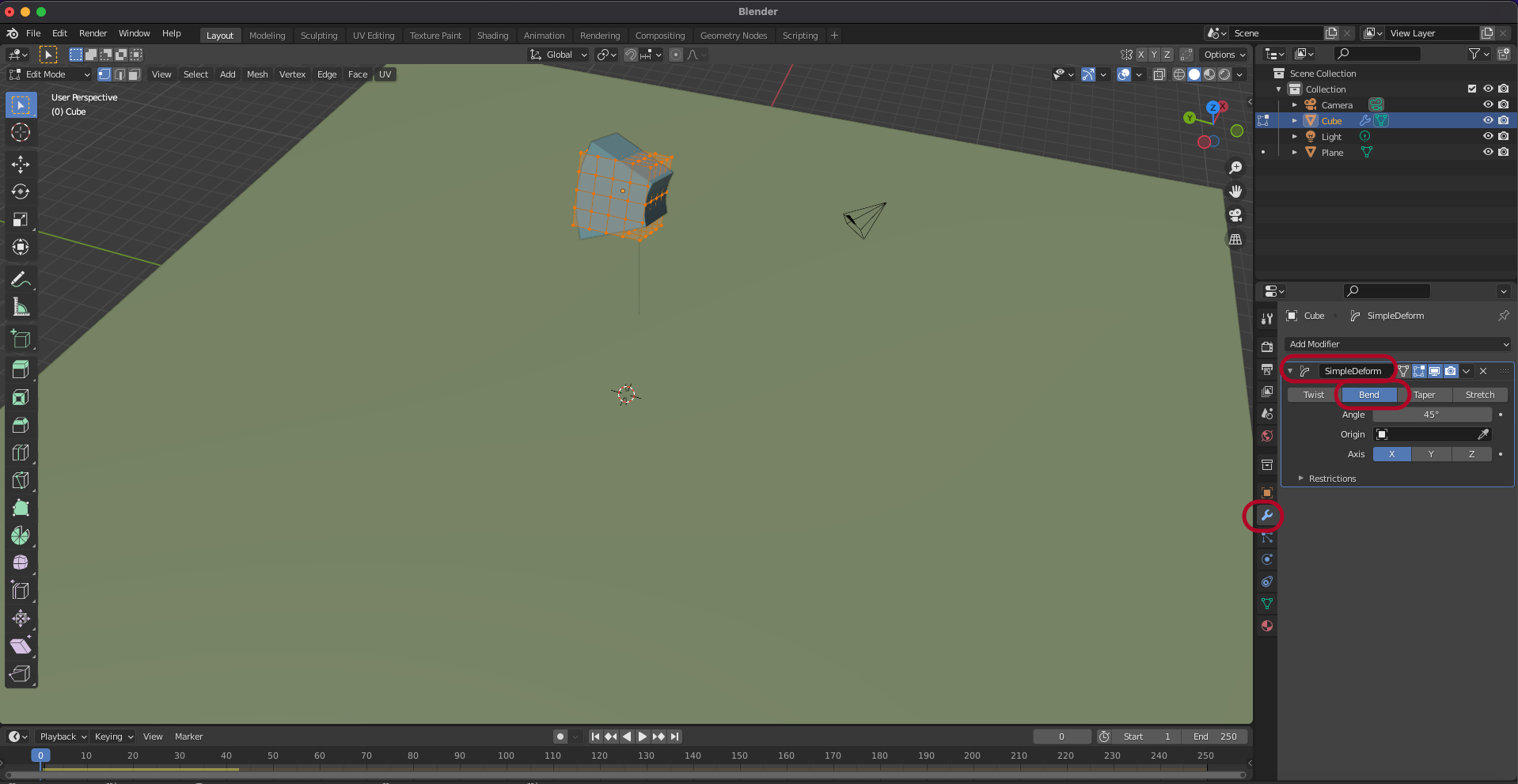Toggle camera view icon in viewport

click(x=1235, y=215)
